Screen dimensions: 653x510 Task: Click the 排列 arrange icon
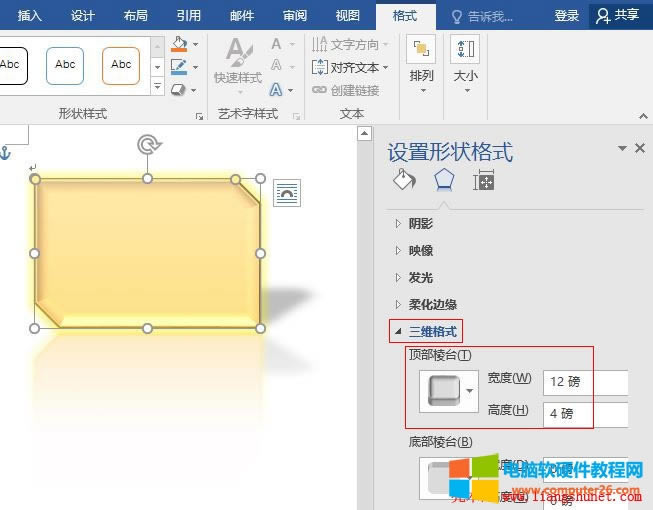(x=422, y=60)
